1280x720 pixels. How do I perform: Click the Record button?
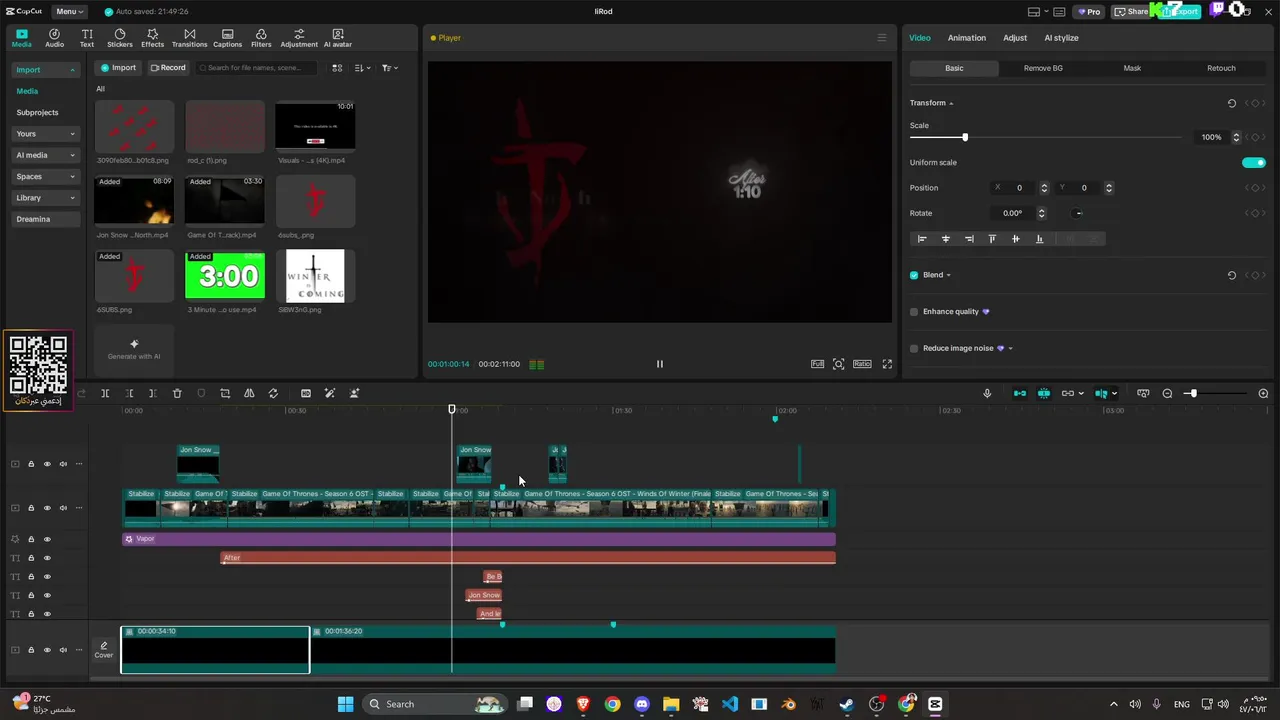[168, 68]
